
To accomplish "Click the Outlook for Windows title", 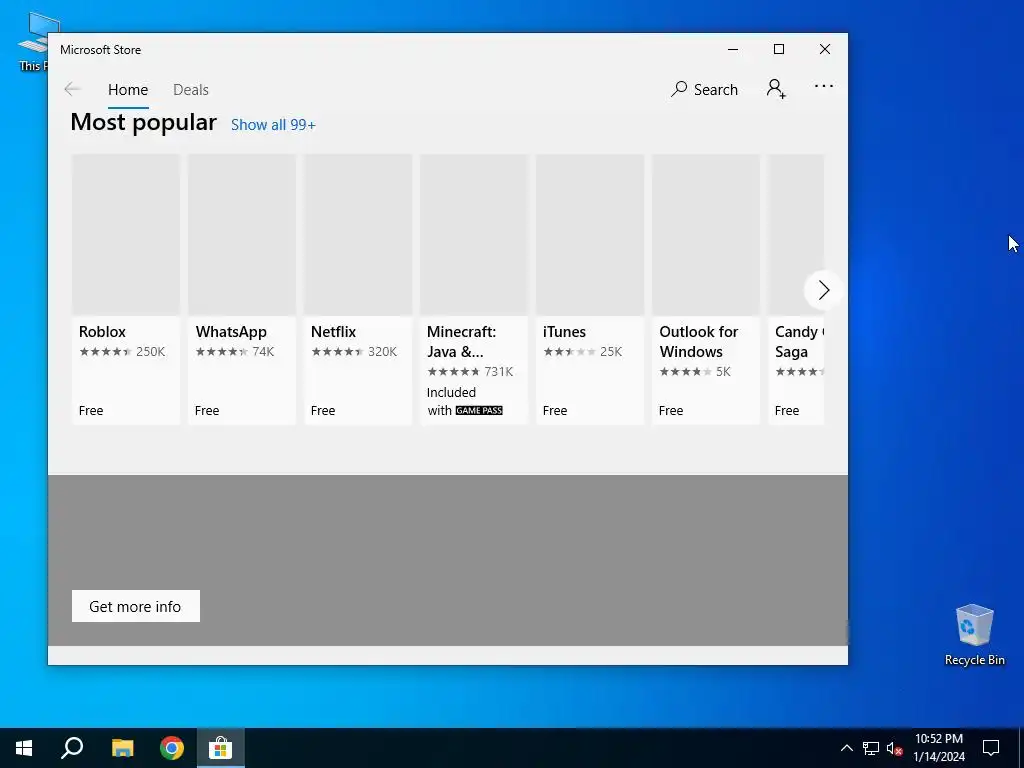I will tap(699, 342).
